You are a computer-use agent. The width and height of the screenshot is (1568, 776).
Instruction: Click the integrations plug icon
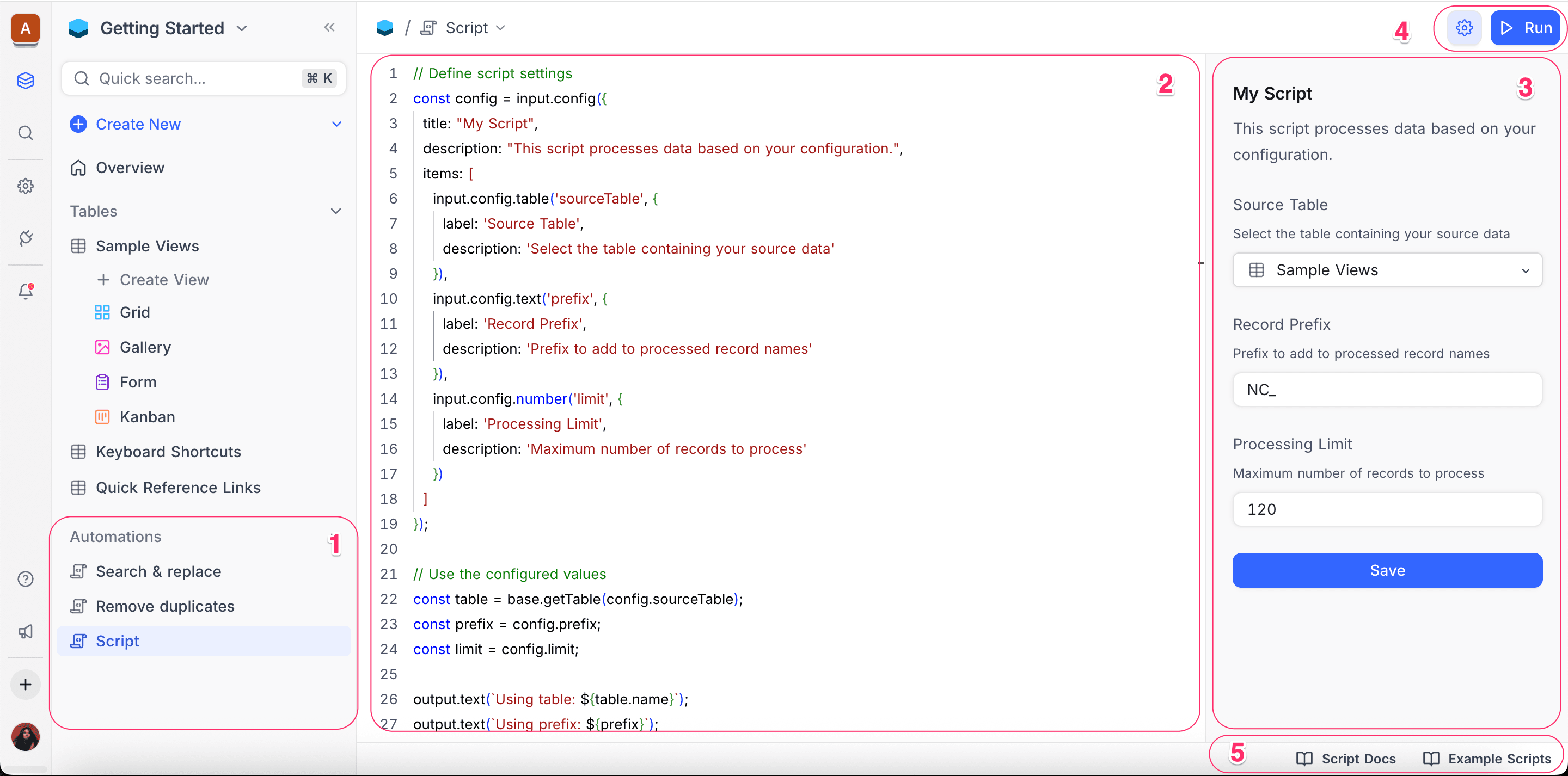[26, 238]
